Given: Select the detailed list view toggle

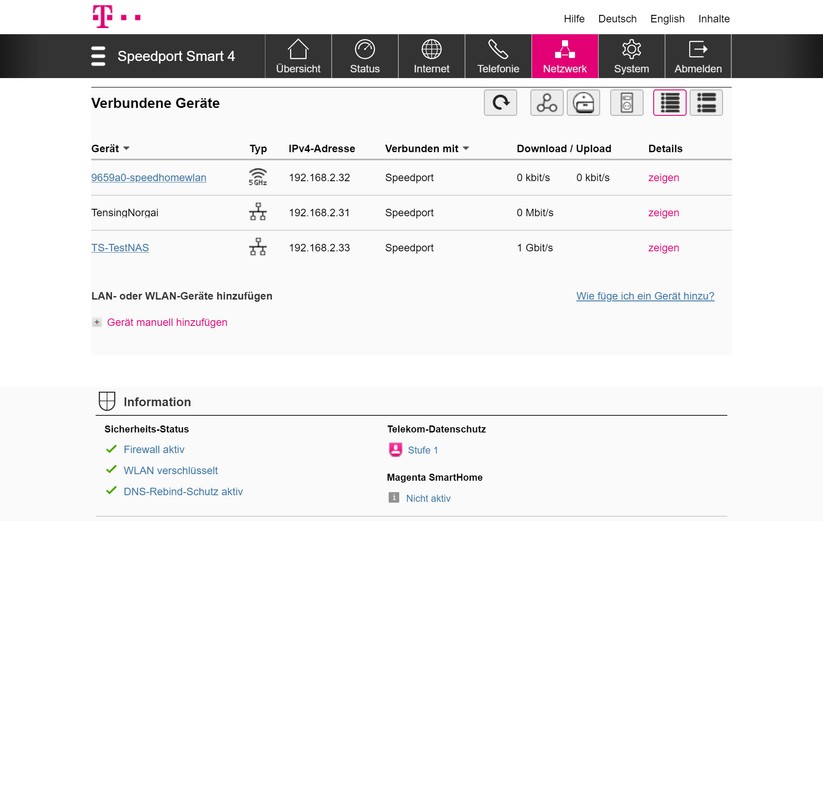Looking at the screenshot, I should tap(670, 103).
